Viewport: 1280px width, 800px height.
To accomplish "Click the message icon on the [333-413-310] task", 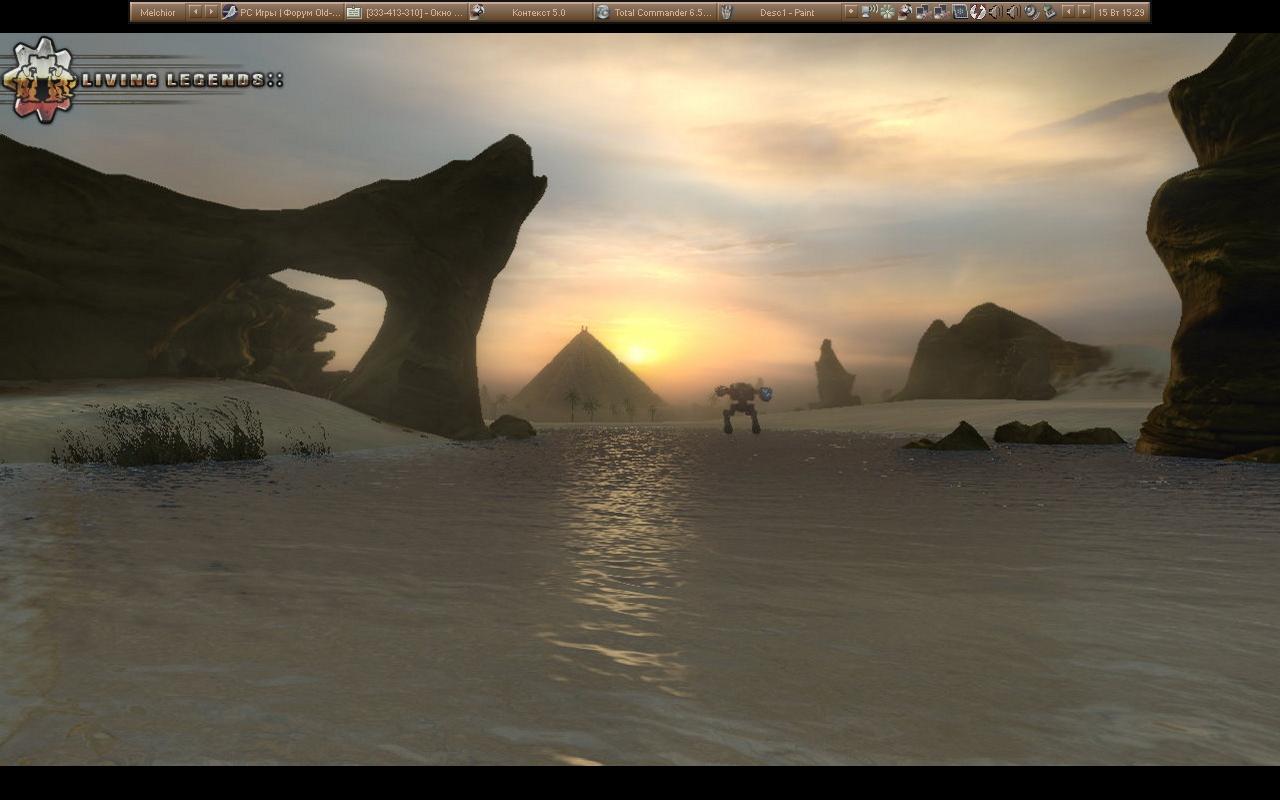I will pyautogui.click(x=354, y=12).
